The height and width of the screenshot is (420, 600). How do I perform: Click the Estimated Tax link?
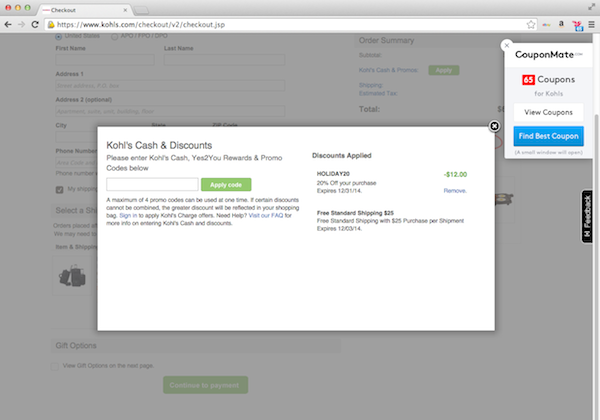pos(378,93)
